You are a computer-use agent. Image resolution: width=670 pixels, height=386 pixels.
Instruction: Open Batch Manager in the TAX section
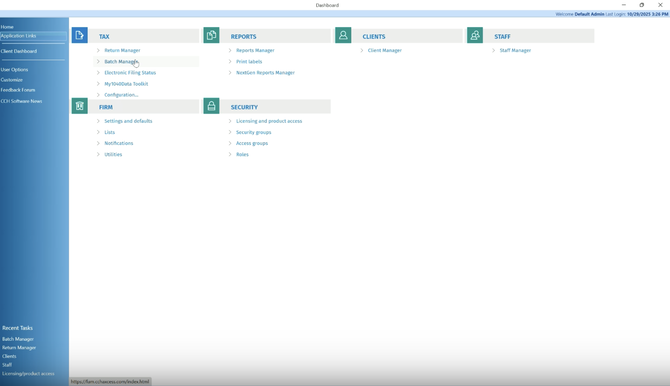point(121,62)
